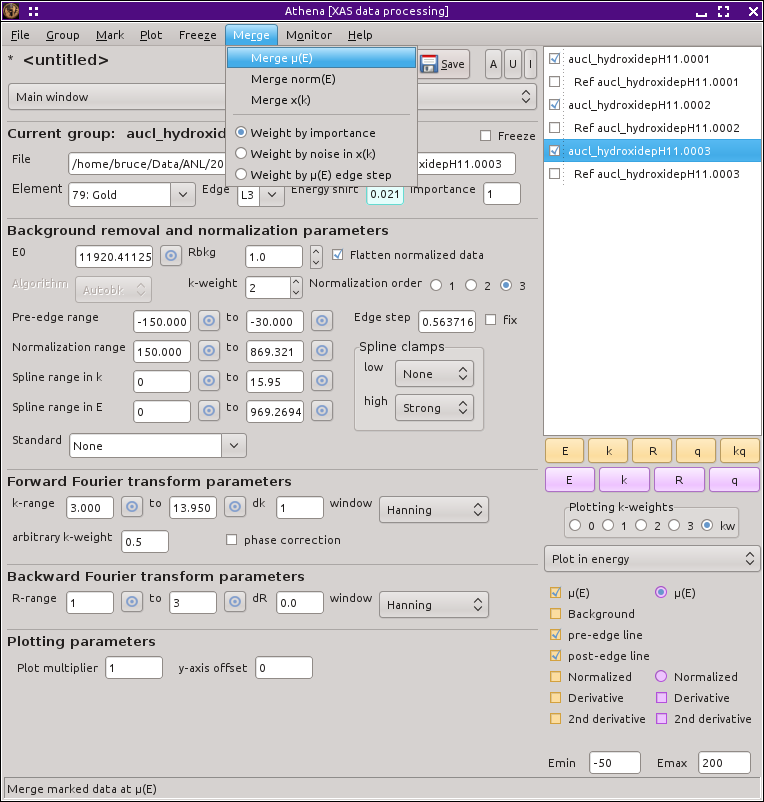Click the purple R plot button
The width and height of the screenshot is (764, 802).
click(x=679, y=479)
